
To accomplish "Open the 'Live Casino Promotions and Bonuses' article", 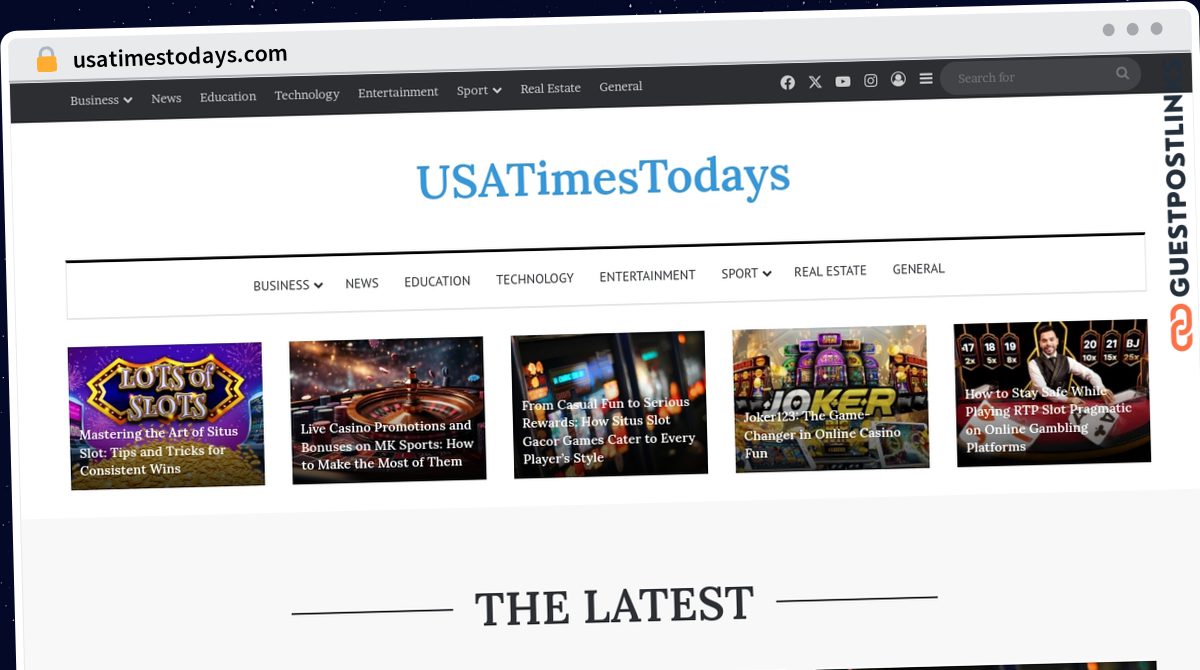I will pos(388,410).
